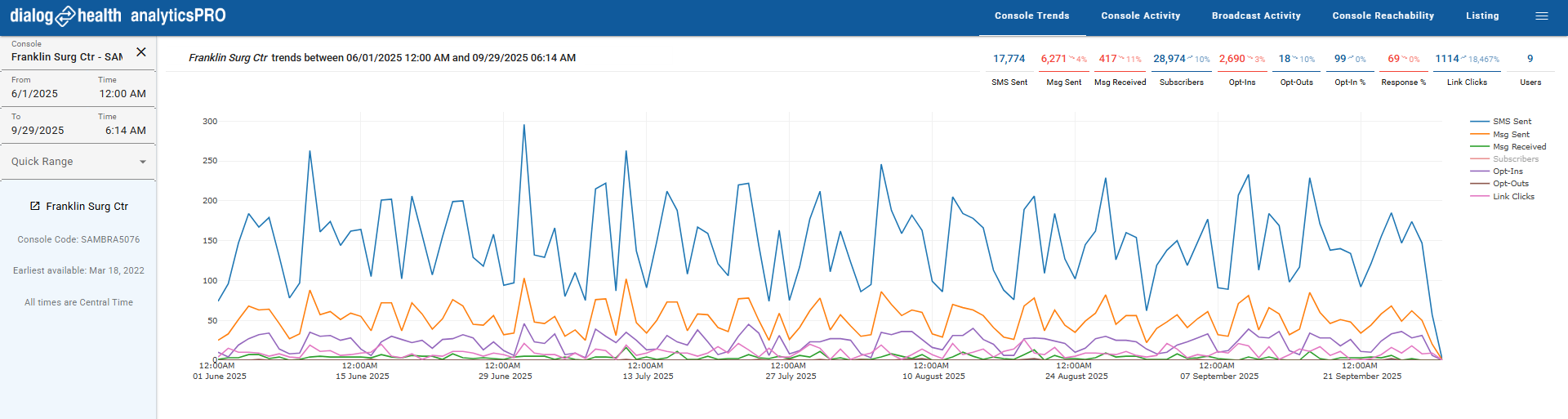Click the external link icon beside Franklin Surg Ctr
Image resolution: width=1568 pixels, height=419 pixels.
point(35,206)
